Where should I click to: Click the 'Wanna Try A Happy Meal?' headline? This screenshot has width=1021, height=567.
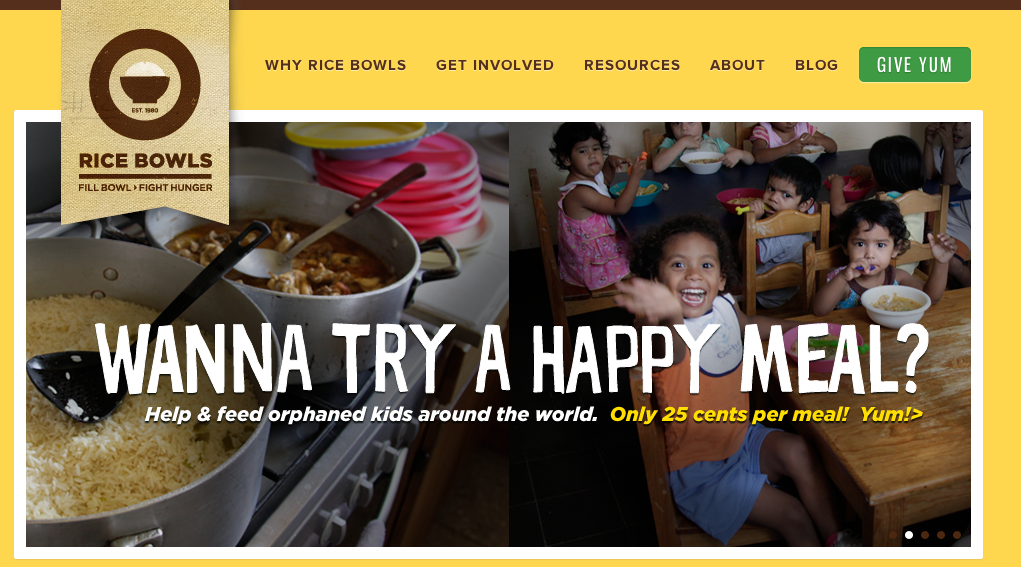coord(512,358)
